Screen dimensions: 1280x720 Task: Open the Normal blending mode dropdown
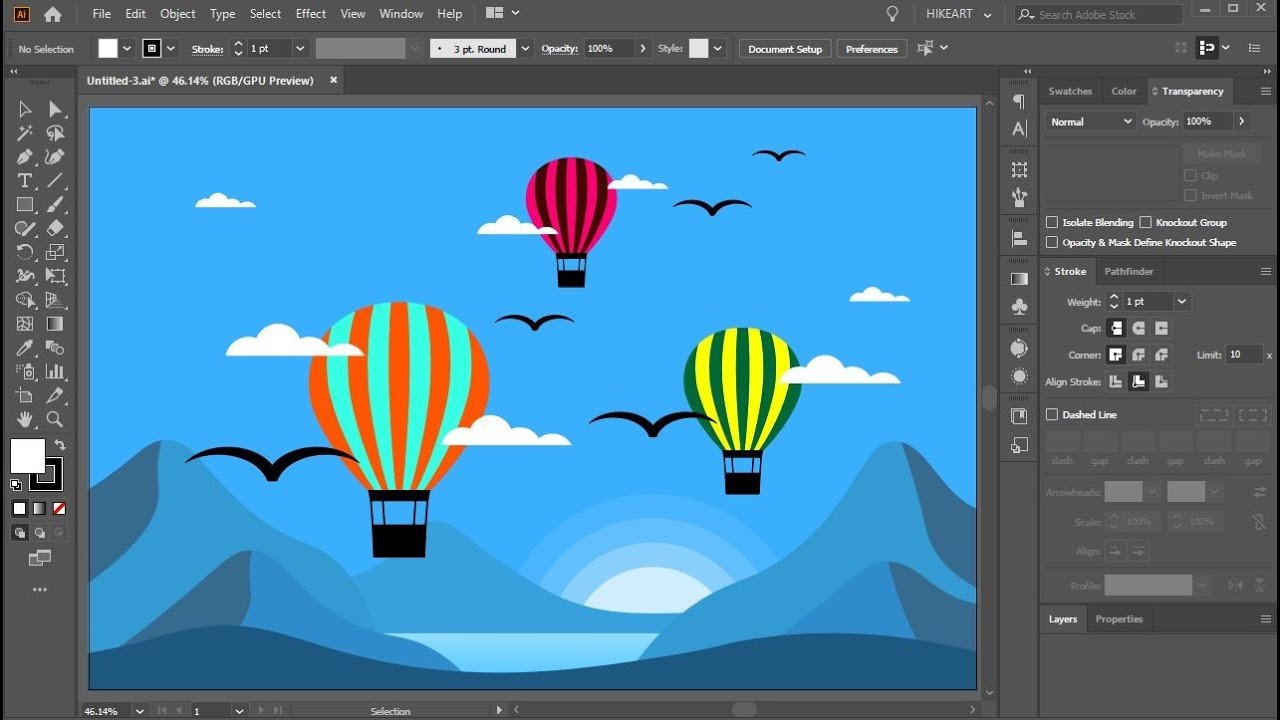click(x=1090, y=121)
